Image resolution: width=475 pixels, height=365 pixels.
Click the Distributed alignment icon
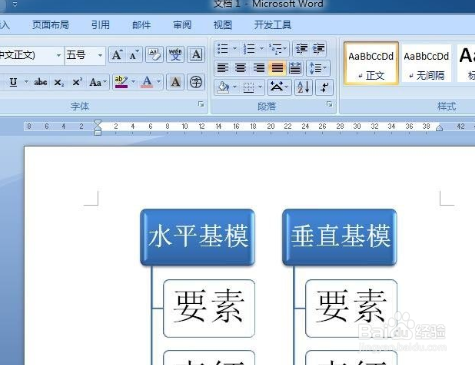click(295, 68)
